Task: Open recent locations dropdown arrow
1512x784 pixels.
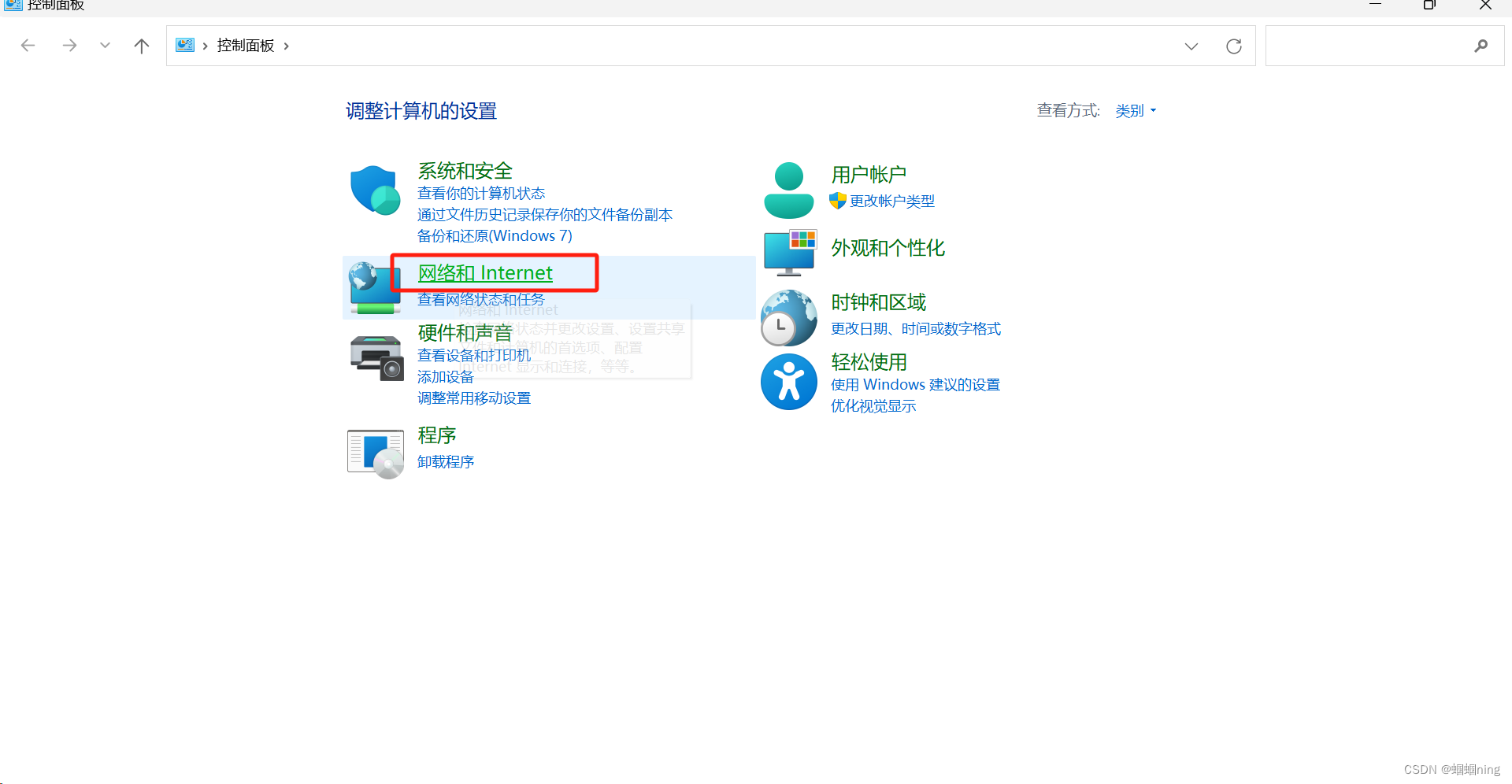Action: point(105,46)
